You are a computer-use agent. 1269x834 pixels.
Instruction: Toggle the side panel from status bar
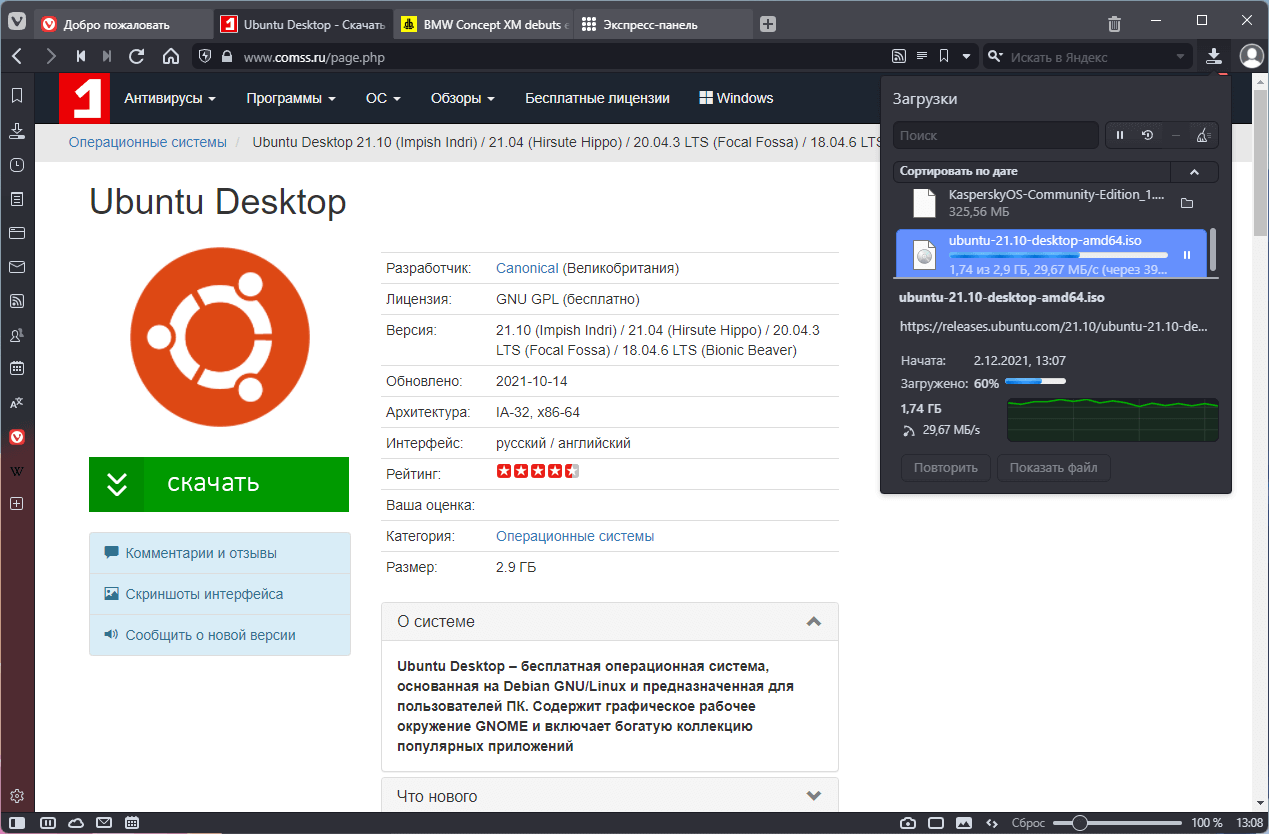17,823
